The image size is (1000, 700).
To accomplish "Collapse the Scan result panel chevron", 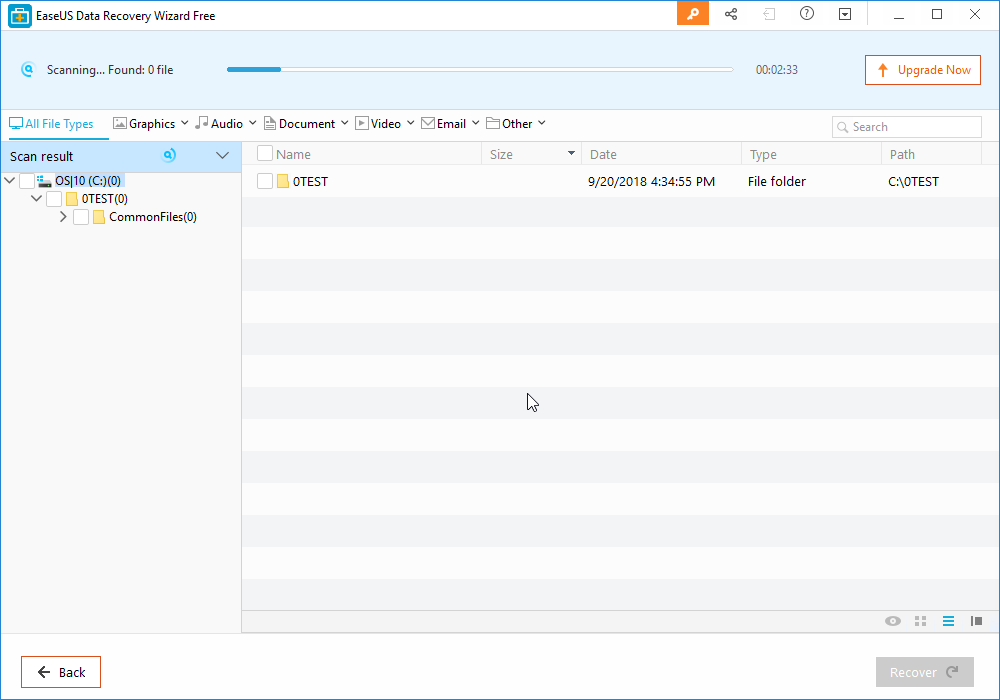I will point(223,156).
